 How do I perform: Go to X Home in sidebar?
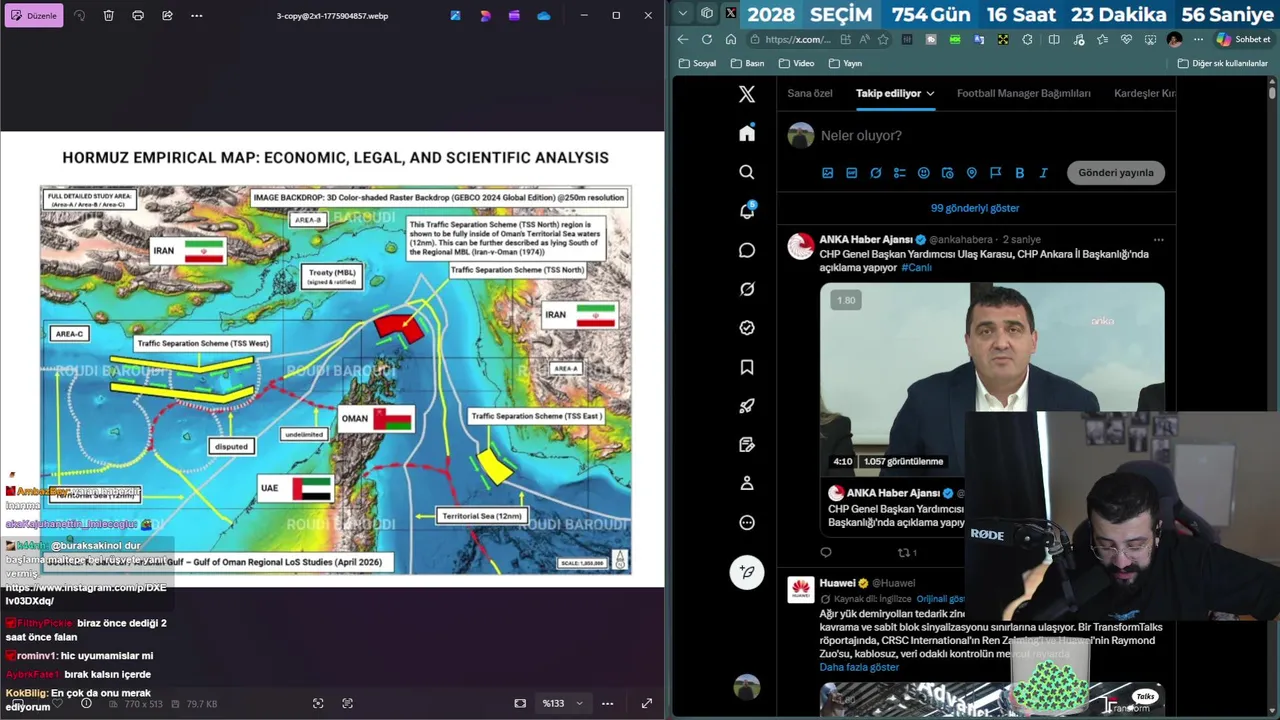coord(747,133)
